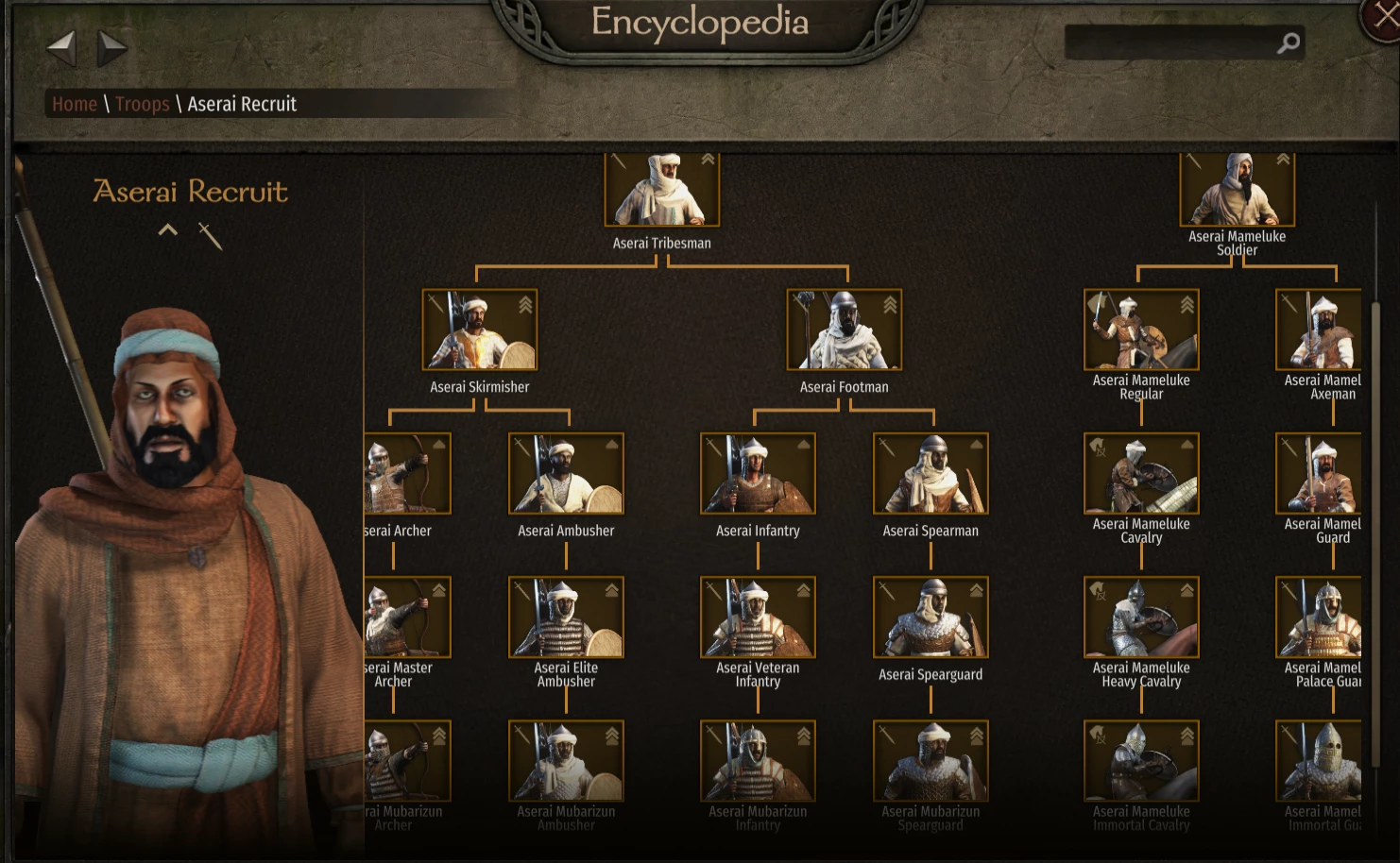Screen dimensions: 1400x863
Task: Click tier chevron on Aserai Skirmisher card
Action: (525, 304)
